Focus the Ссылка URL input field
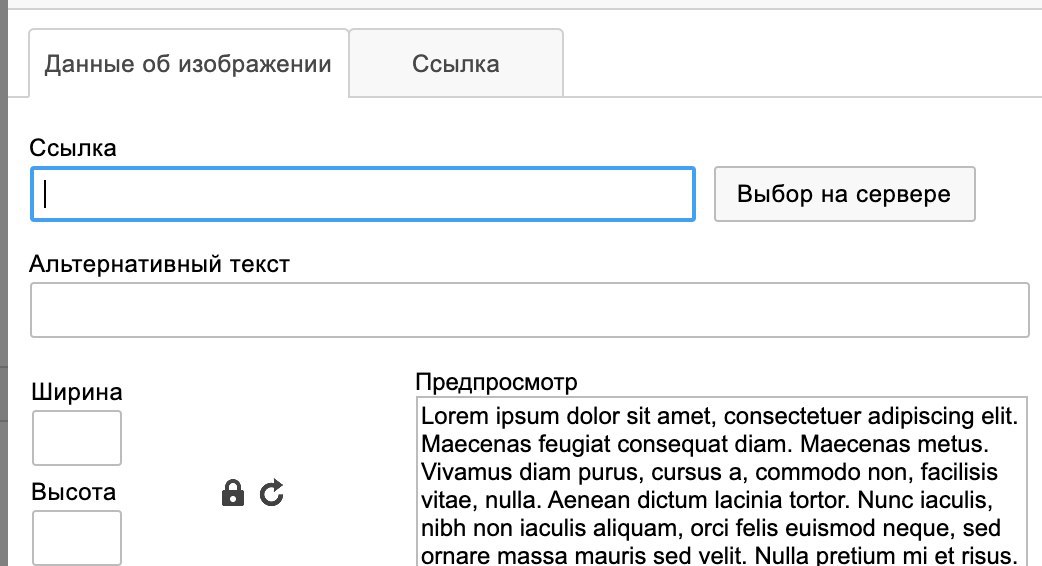The height and width of the screenshot is (566, 1042). [x=363, y=194]
